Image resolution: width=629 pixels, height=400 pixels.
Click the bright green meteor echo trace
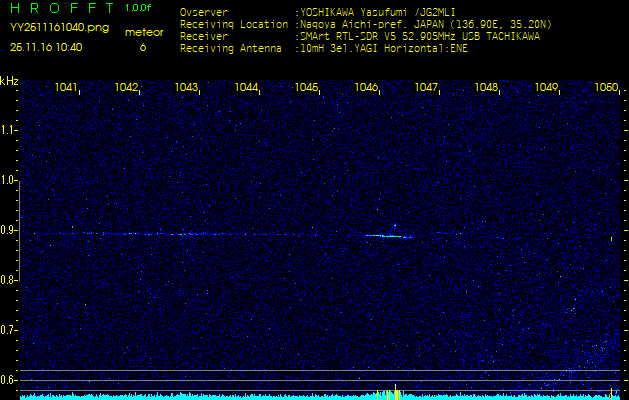pos(390,236)
